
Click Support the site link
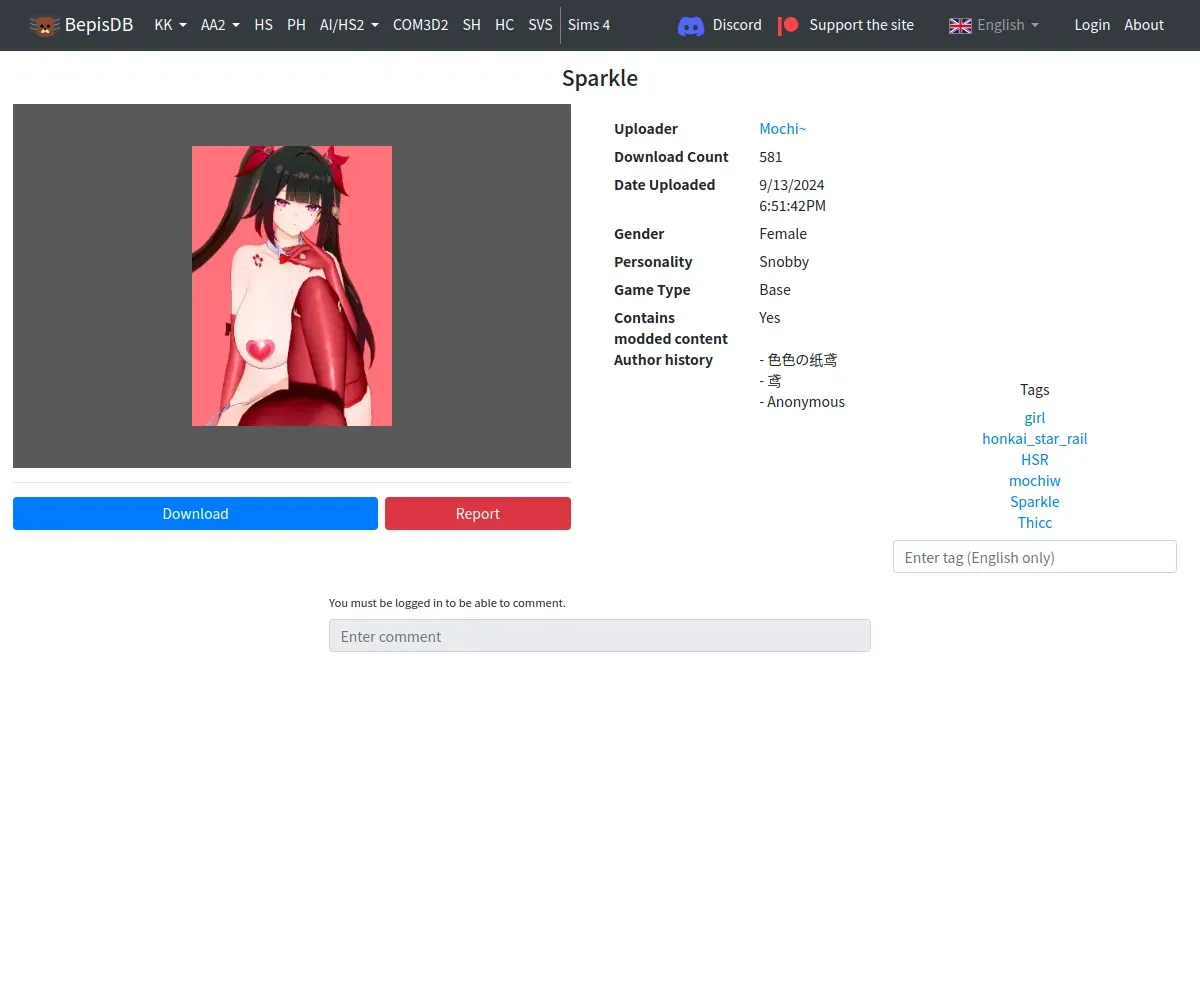coord(861,25)
